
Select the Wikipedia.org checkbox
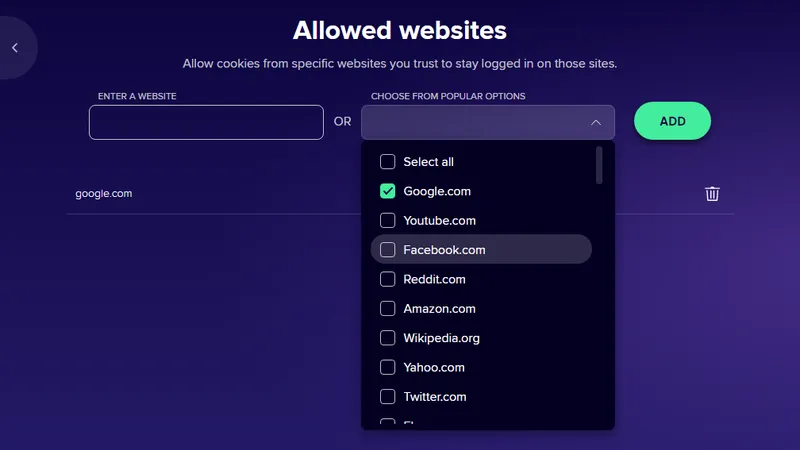[x=388, y=338]
